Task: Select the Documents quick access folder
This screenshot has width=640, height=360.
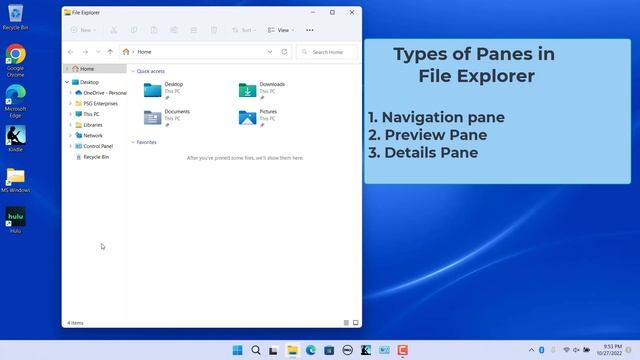Action: point(167,118)
